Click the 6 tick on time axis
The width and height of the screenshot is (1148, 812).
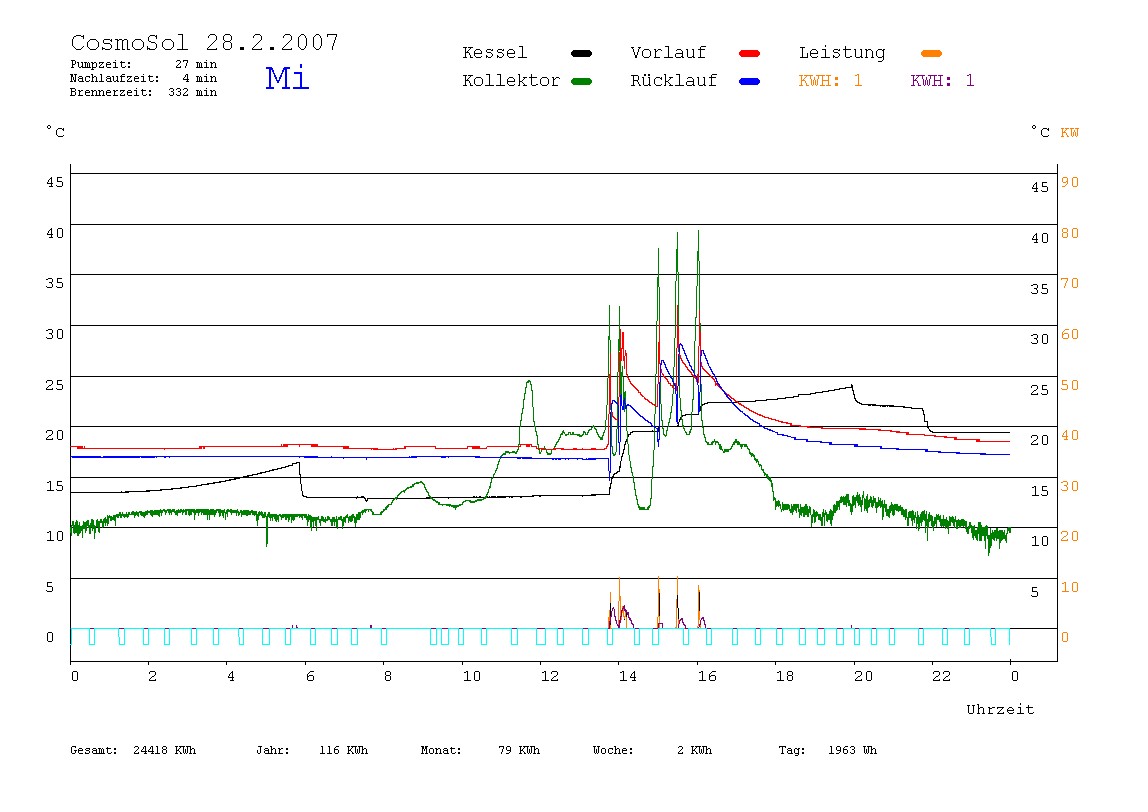coord(310,677)
